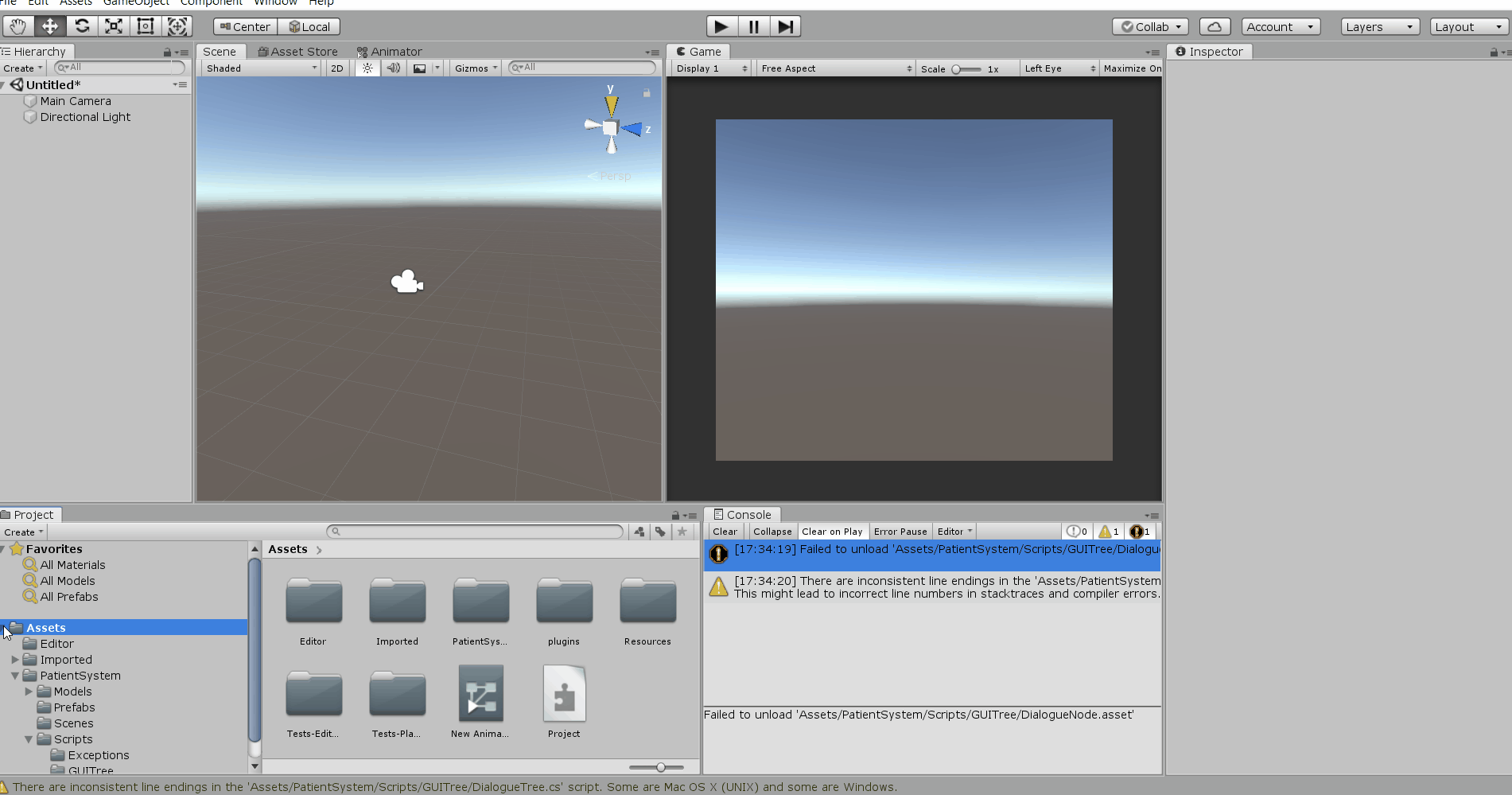Switch to the Animator tab

(390, 52)
